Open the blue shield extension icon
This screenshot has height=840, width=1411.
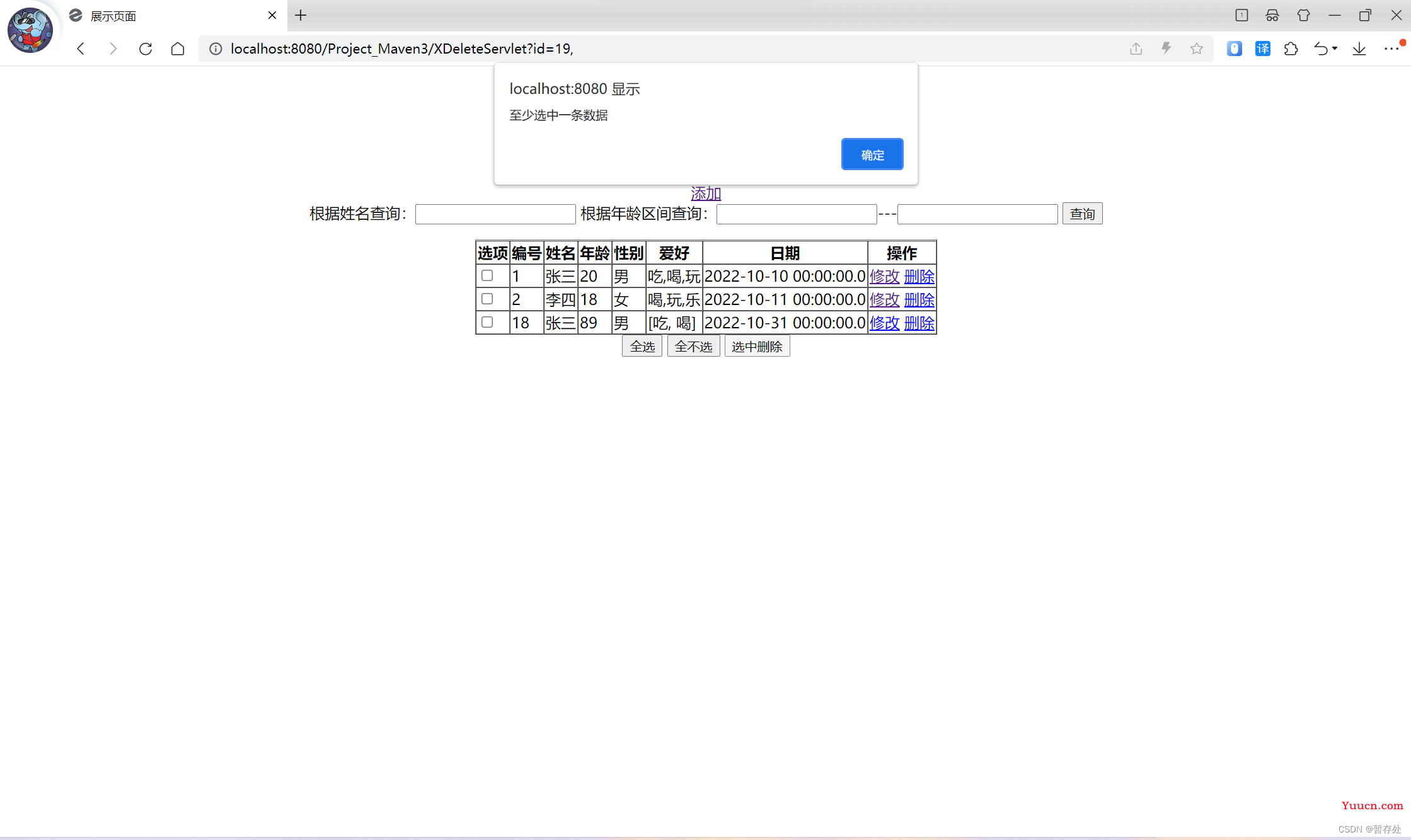click(1234, 49)
